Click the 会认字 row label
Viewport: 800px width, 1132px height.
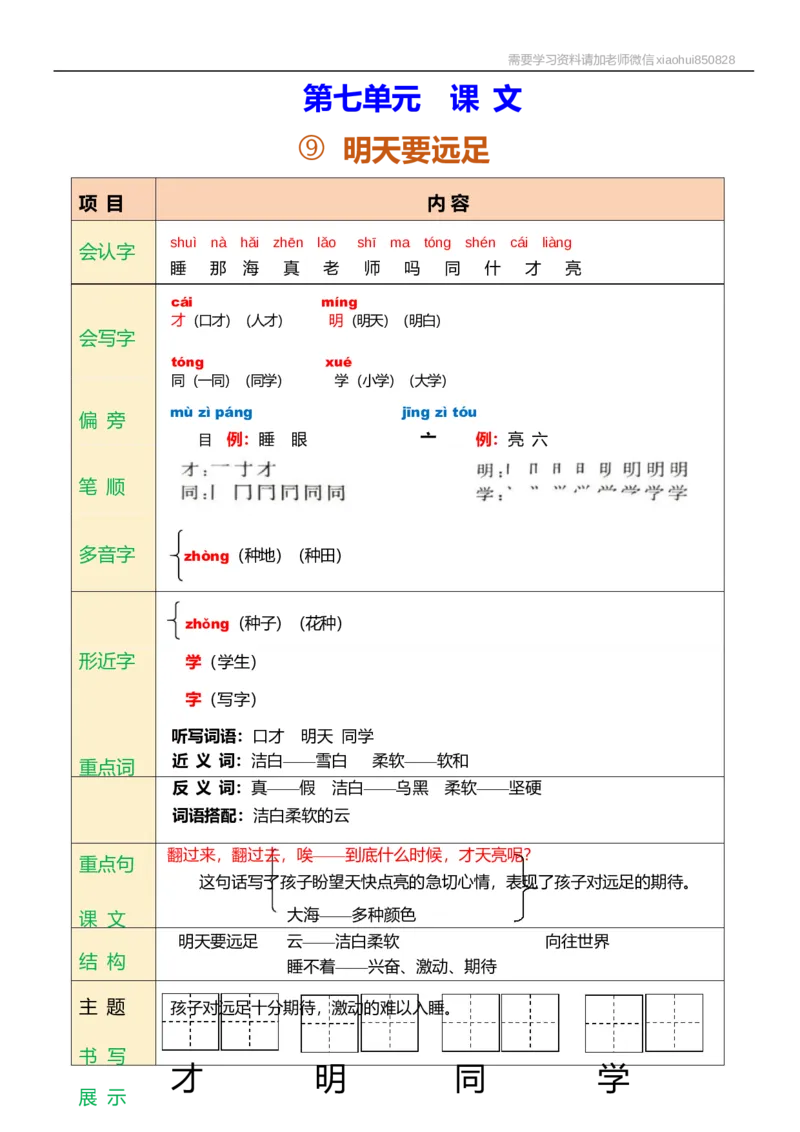tap(108, 251)
